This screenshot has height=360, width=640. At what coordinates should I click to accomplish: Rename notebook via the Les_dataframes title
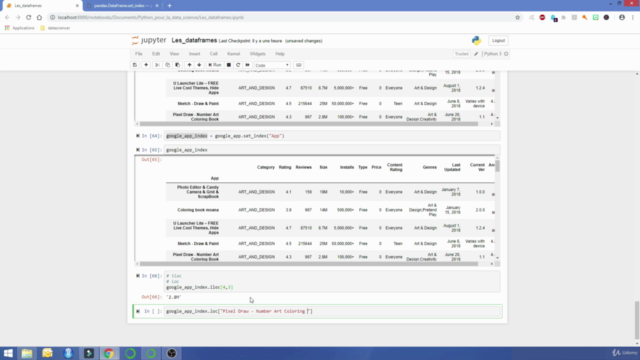194,40
